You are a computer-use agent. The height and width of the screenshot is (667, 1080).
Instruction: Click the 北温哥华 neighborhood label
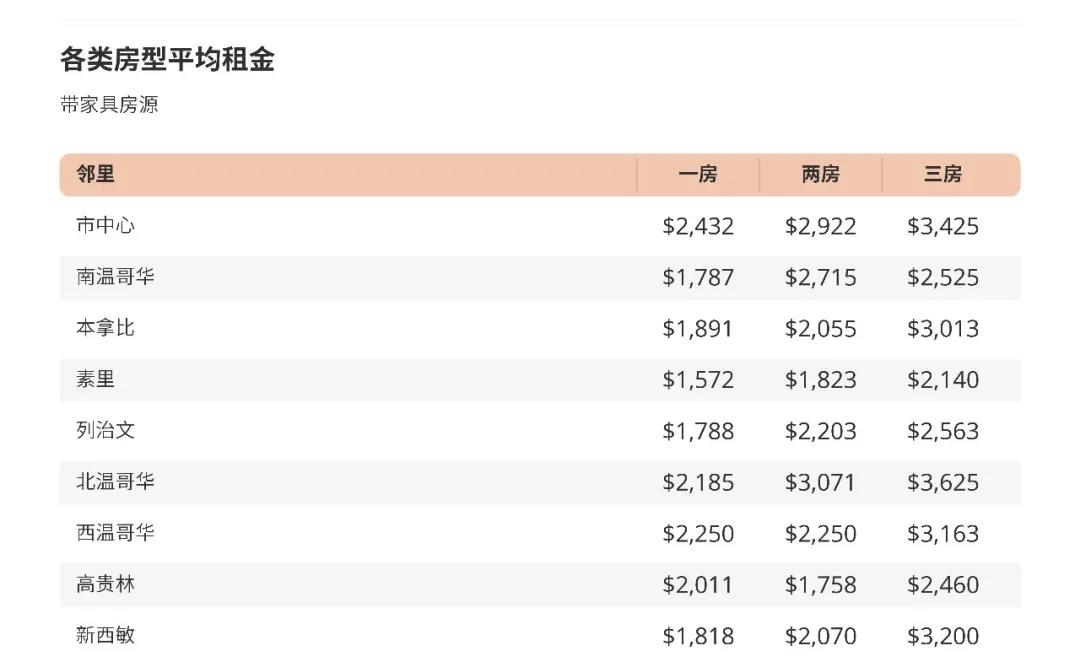[x=115, y=482]
